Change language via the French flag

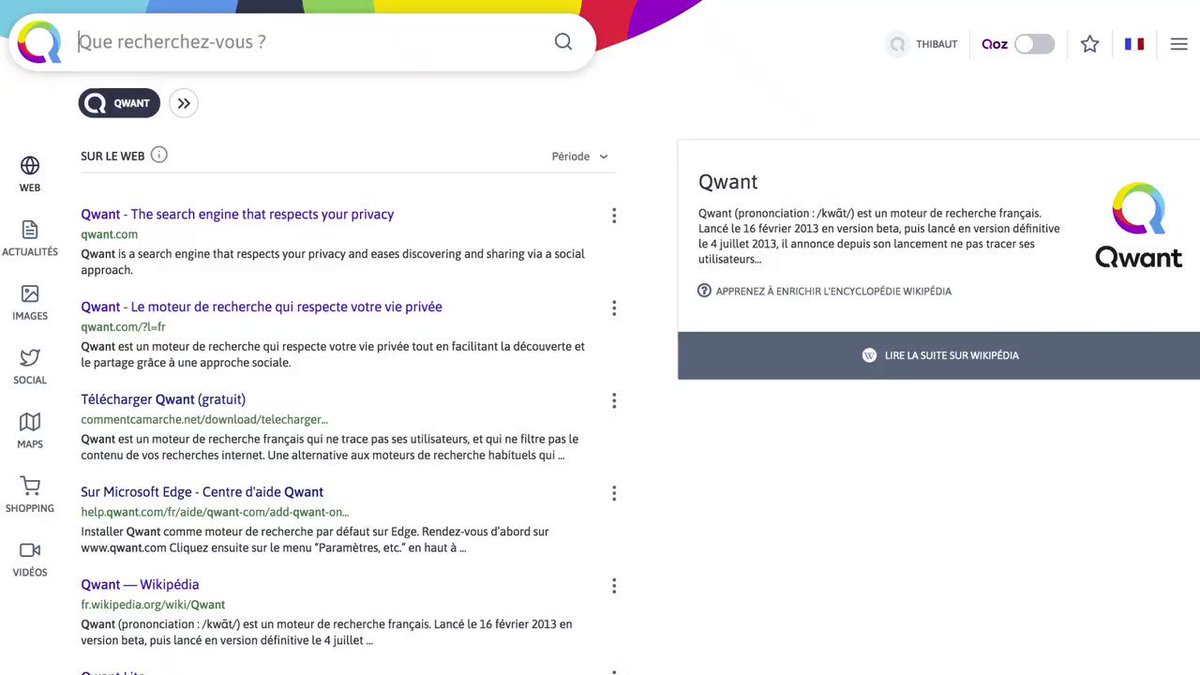(1134, 44)
